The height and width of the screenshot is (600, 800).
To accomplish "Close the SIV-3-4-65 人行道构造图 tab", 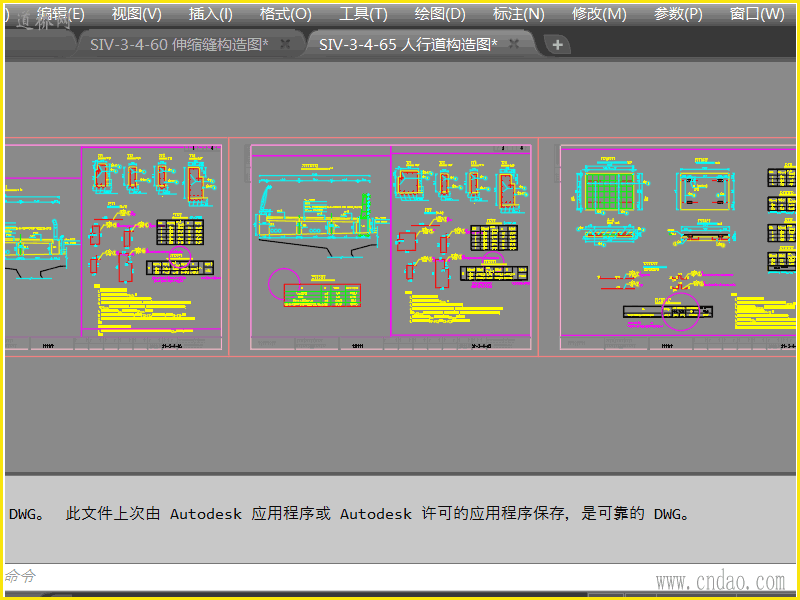I will pos(514,44).
